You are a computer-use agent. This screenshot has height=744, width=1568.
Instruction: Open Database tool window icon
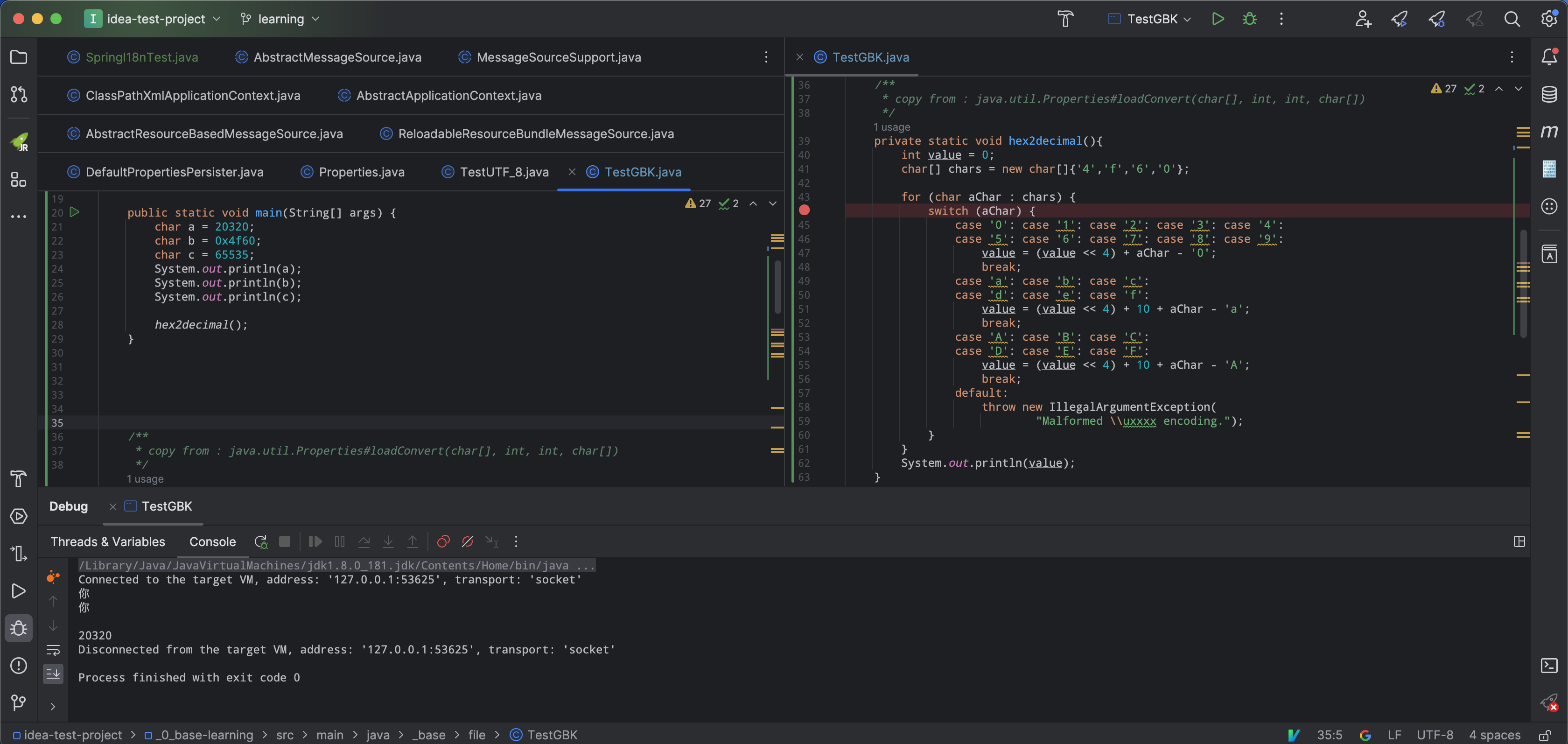point(1548,94)
